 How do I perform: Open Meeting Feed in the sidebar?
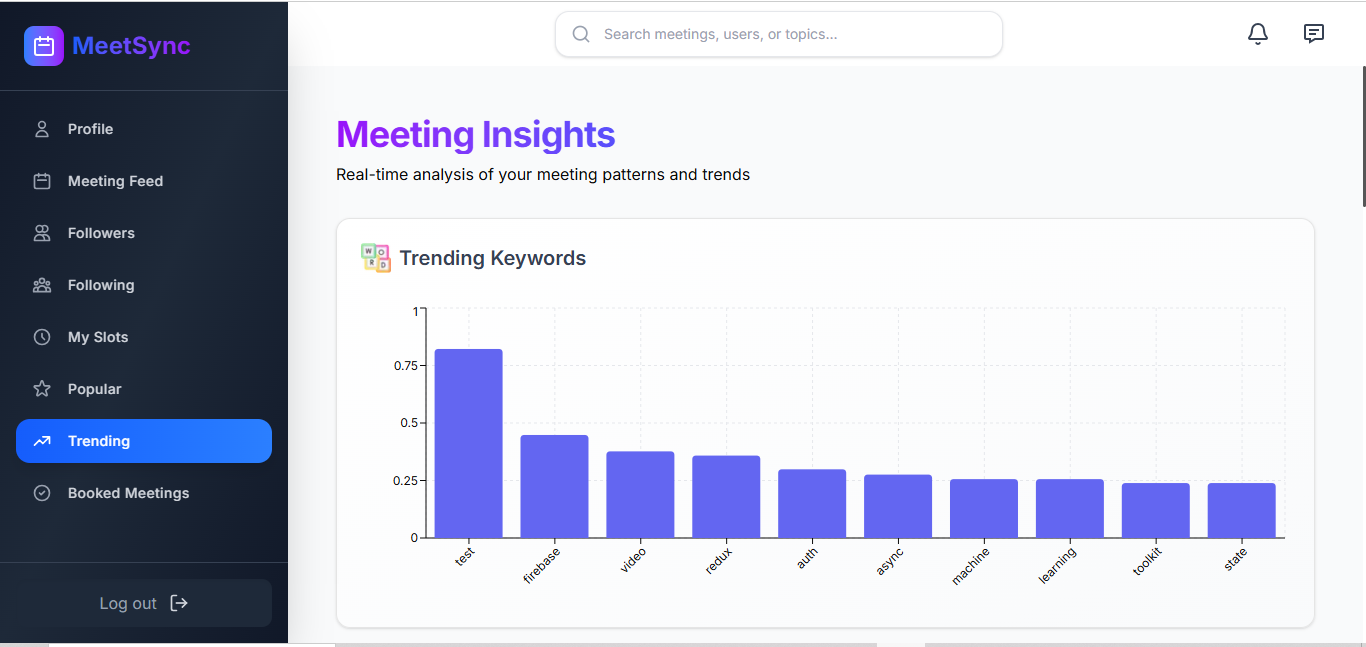point(115,181)
